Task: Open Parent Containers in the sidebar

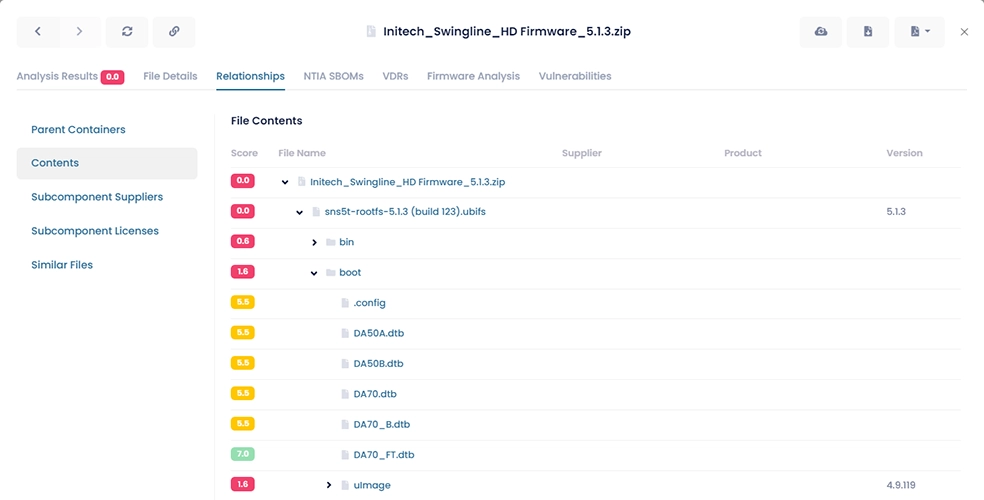Action: click(x=78, y=129)
